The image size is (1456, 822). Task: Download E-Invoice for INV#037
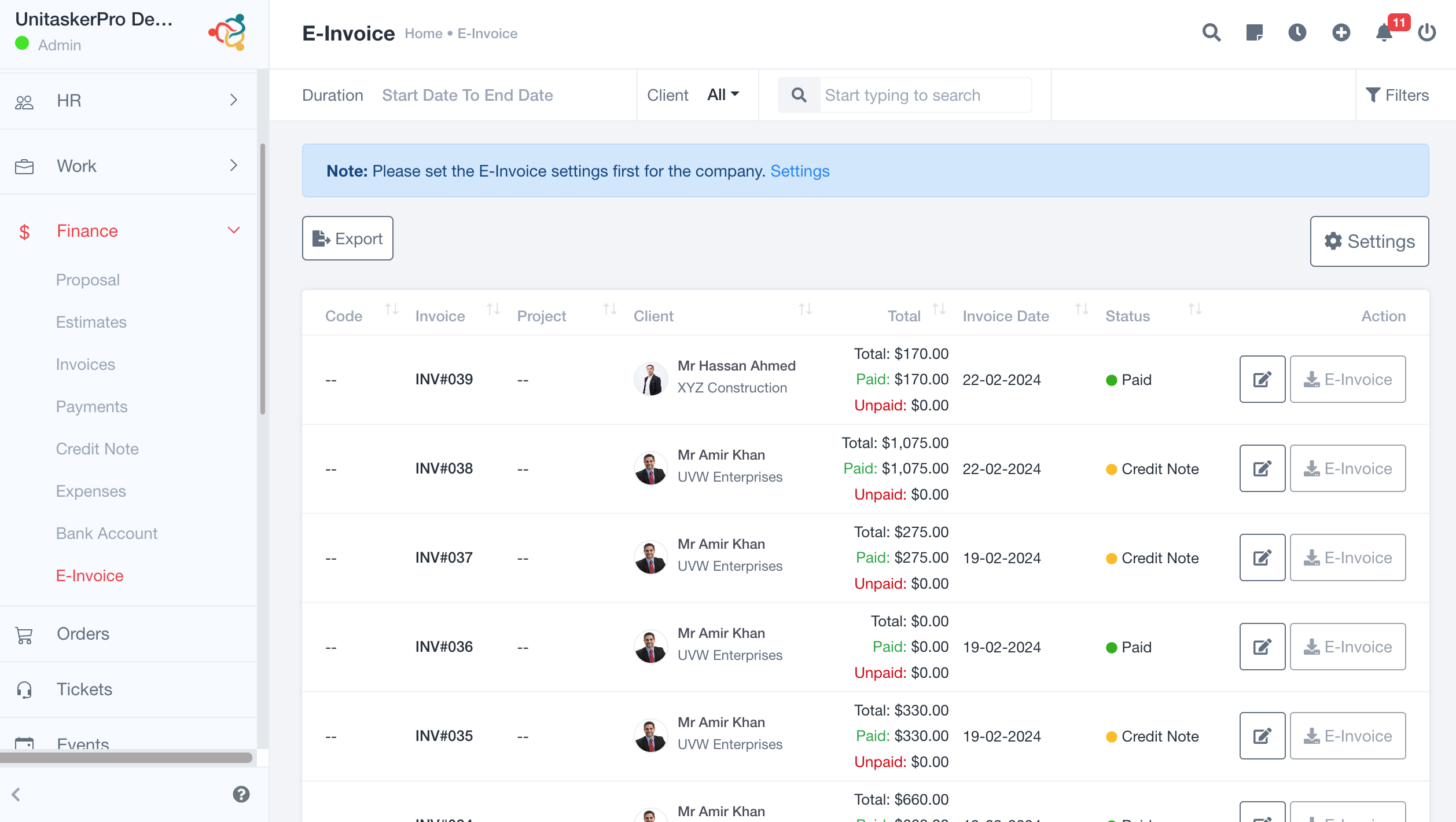click(1348, 557)
